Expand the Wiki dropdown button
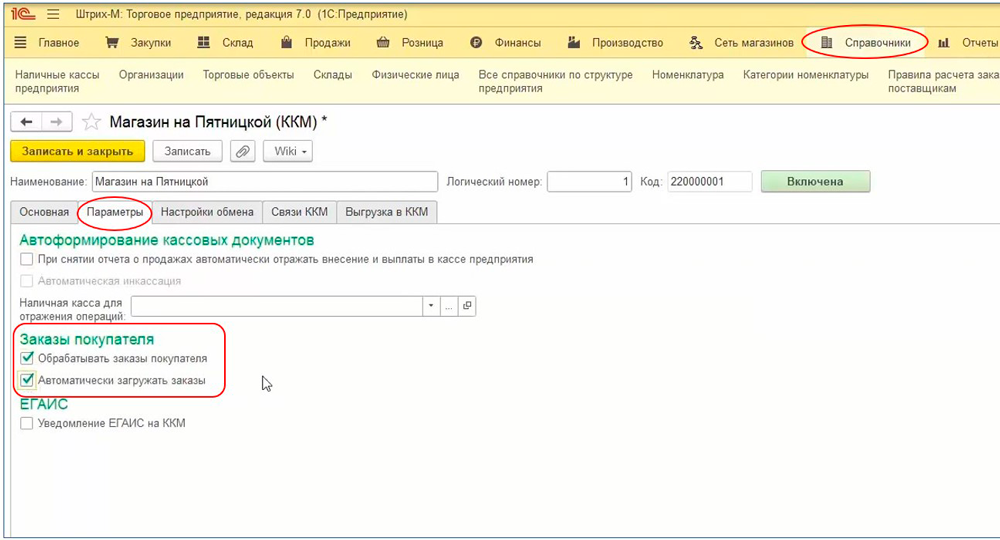1000x540 pixels. 288,151
